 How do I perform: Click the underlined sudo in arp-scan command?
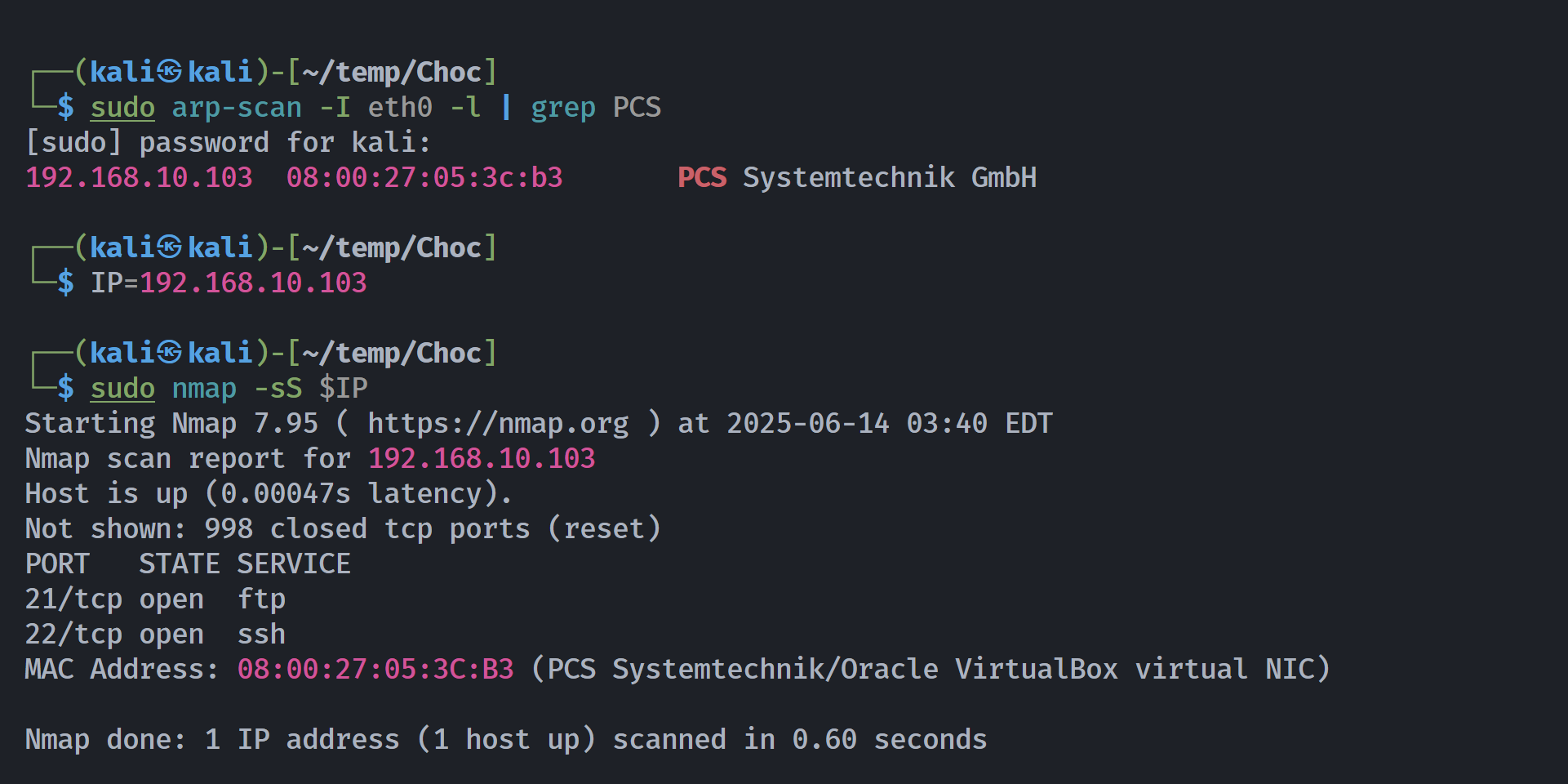[x=122, y=108]
